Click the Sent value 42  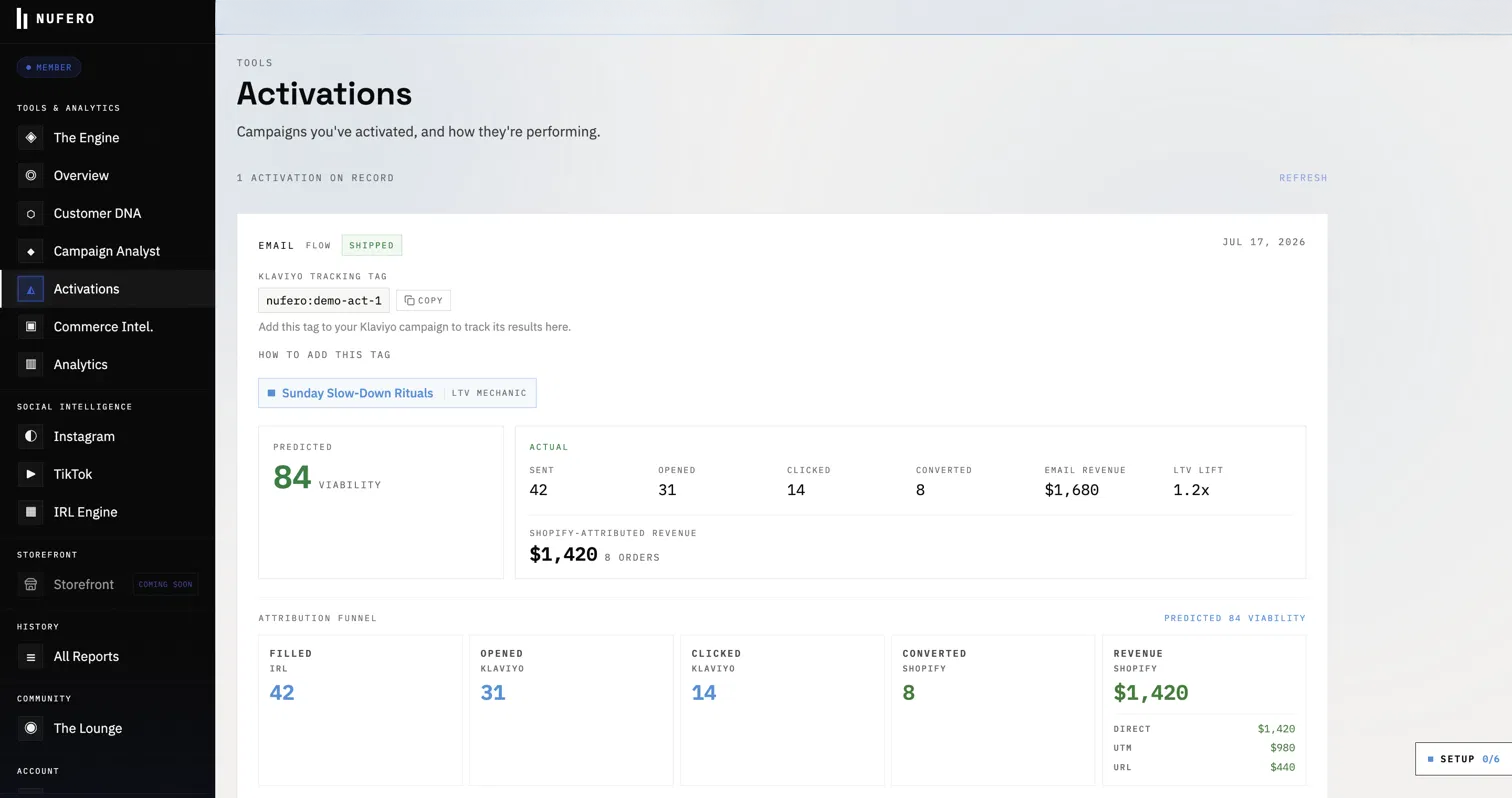(538, 490)
